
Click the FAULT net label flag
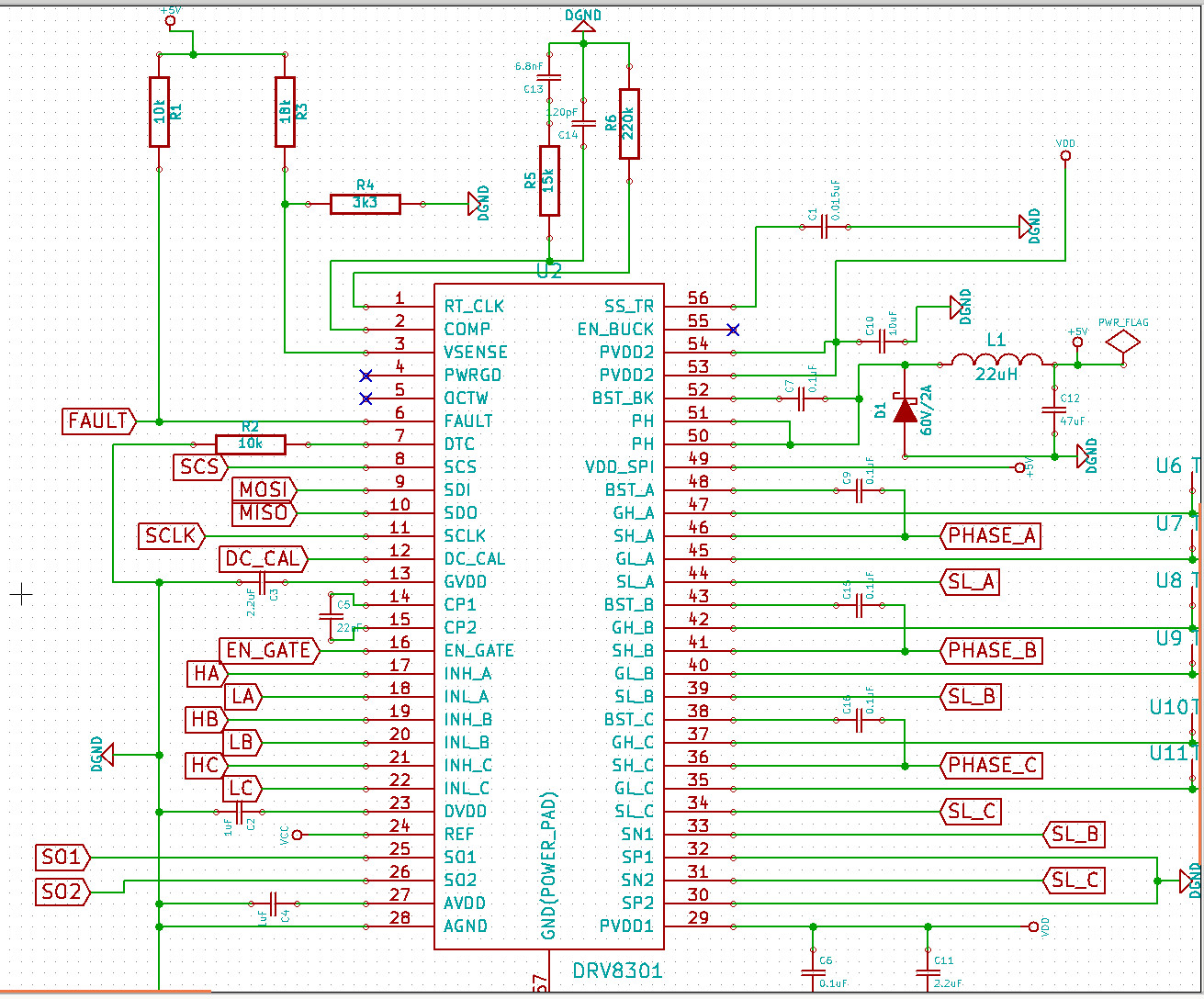[100, 421]
